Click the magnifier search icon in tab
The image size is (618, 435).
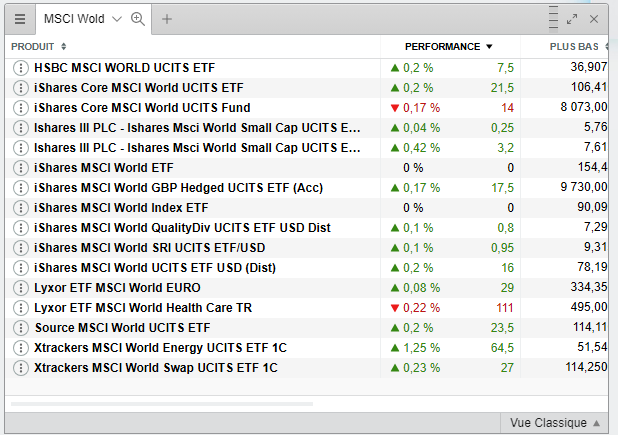click(138, 19)
